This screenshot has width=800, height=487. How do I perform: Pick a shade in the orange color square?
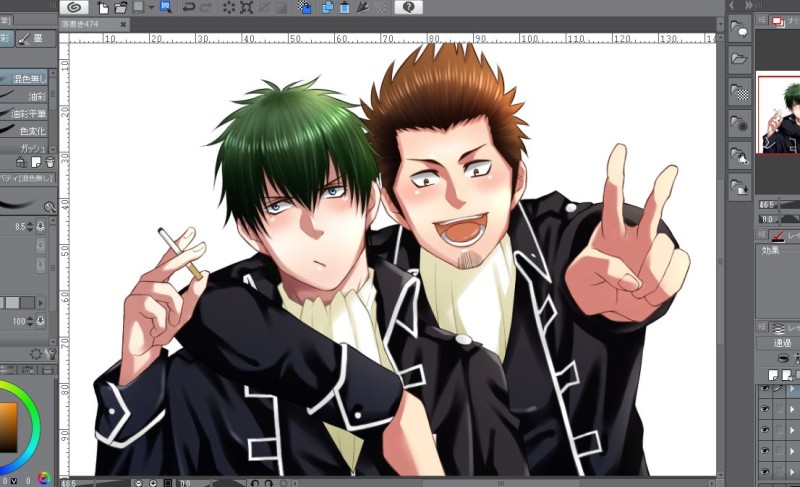[x=8, y=427]
